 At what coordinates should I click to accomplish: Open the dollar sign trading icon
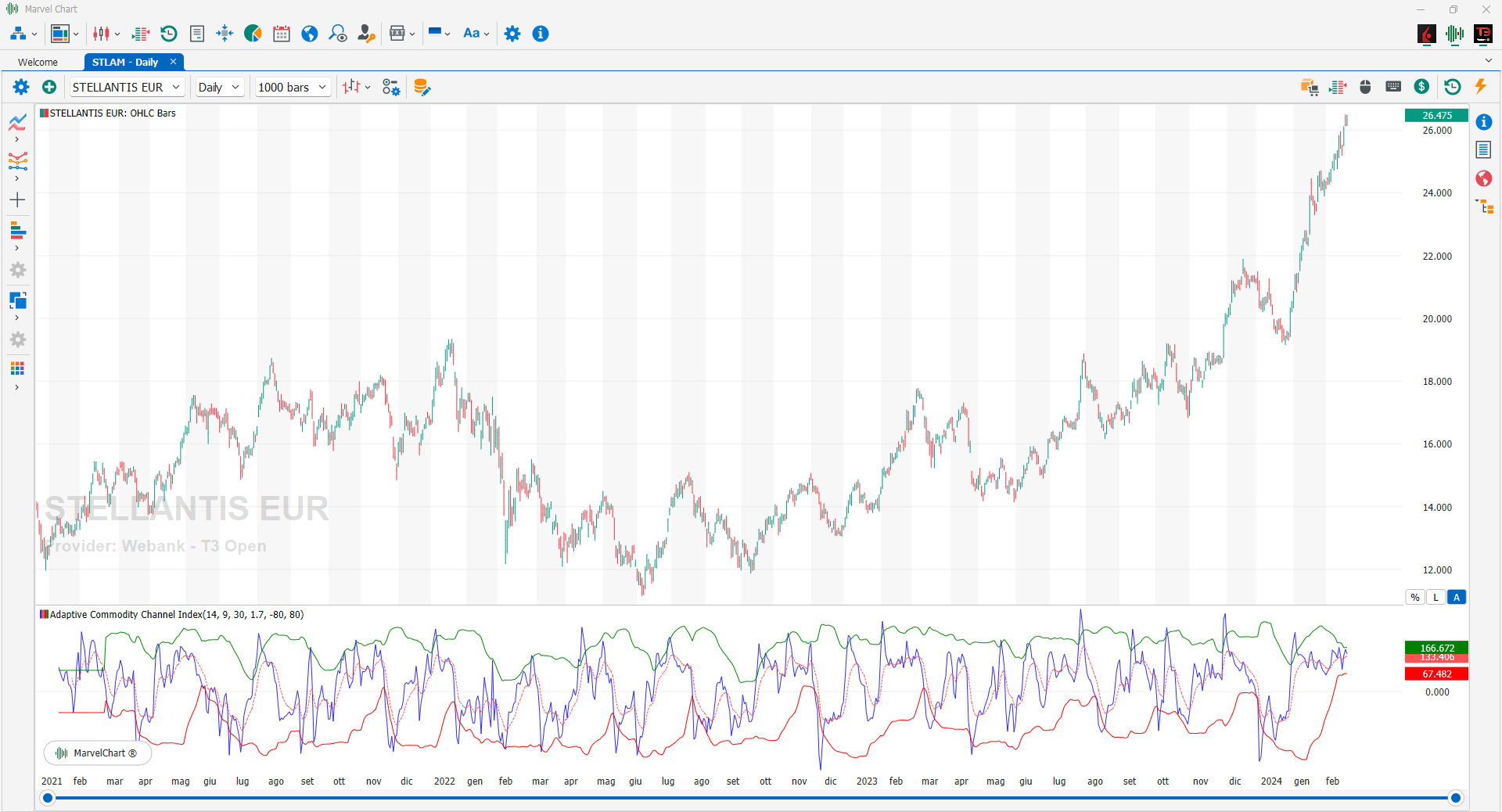[1421, 87]
